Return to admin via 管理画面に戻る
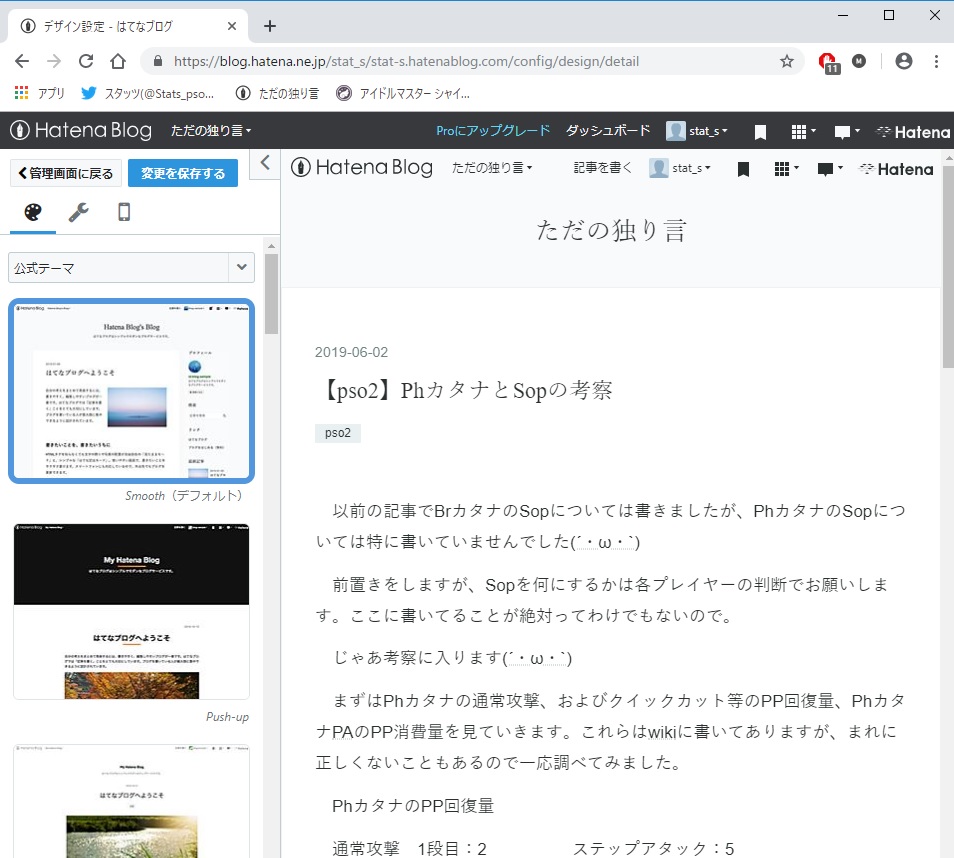954x858 pixels. [66, 173]
